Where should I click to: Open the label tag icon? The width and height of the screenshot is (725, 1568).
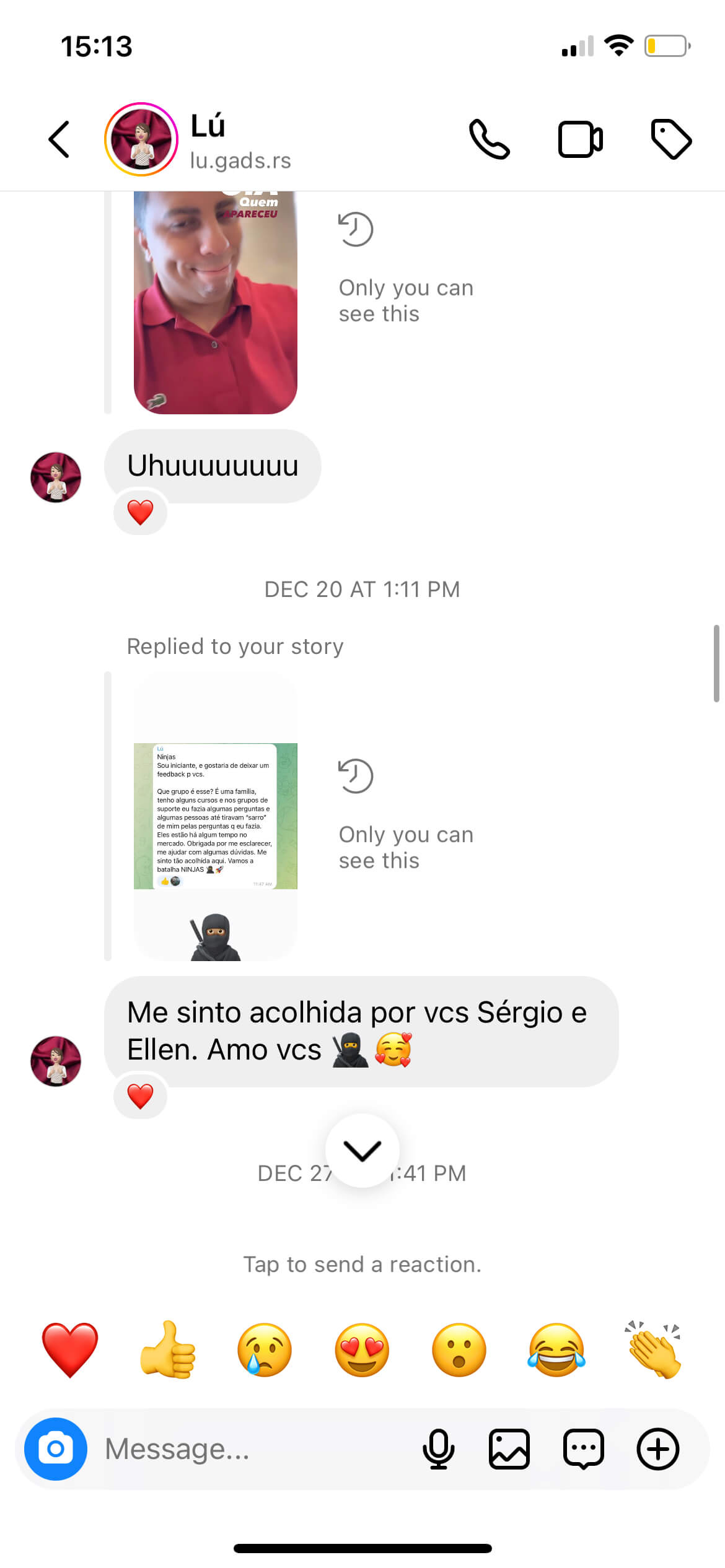671,139
